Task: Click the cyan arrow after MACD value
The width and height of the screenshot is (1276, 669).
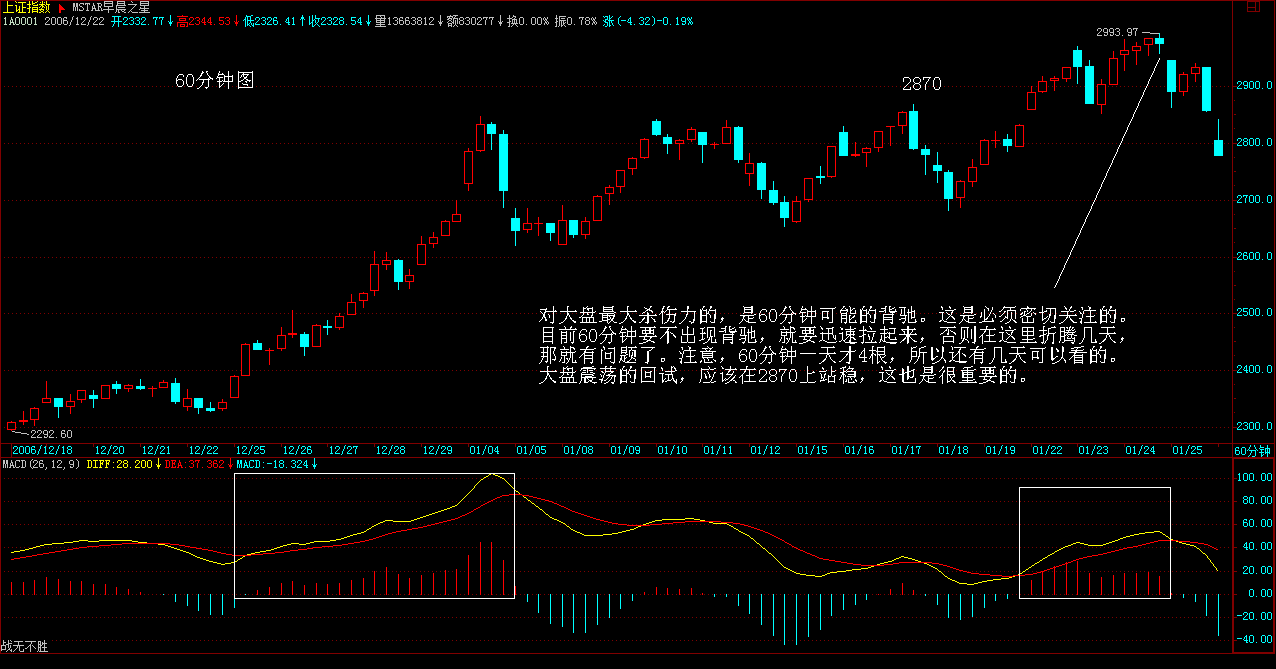Action: (313, 464)
